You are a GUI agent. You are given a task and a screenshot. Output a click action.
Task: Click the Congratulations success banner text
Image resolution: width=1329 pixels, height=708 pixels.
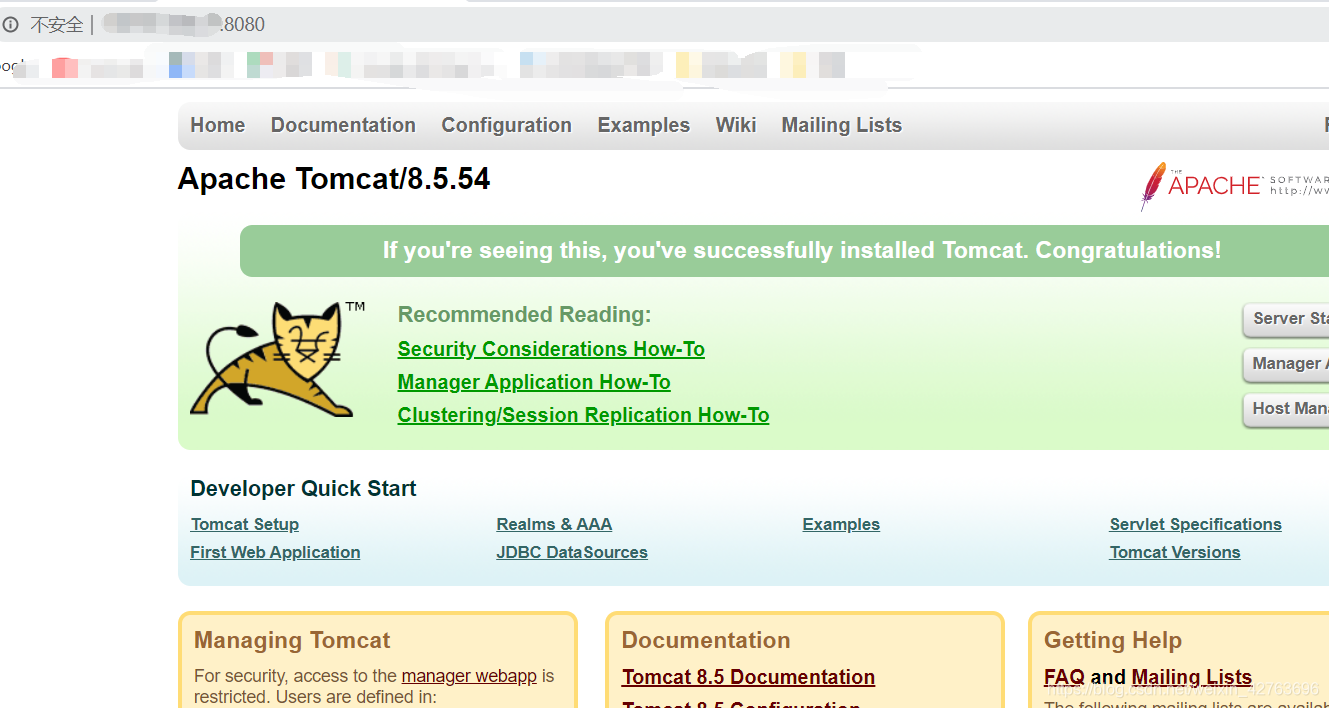coord(802,251)
